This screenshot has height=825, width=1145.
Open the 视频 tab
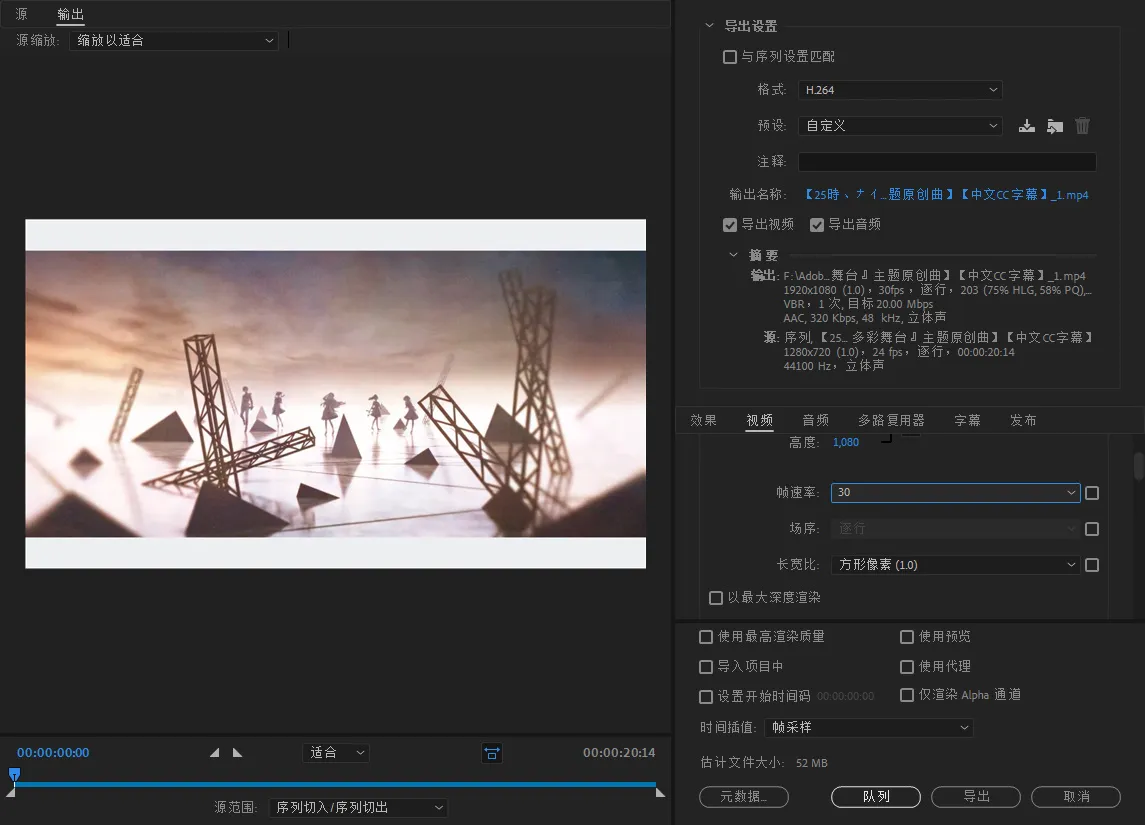[x=759, y=421]
